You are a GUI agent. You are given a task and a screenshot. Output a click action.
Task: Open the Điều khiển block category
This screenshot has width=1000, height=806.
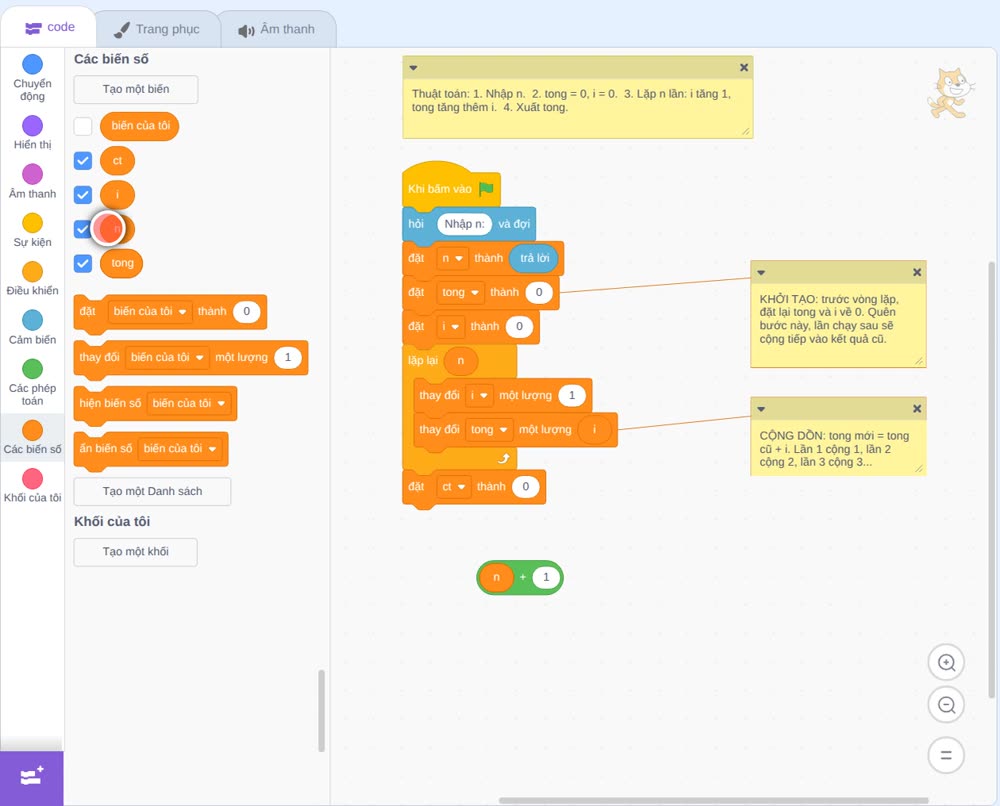32,279
